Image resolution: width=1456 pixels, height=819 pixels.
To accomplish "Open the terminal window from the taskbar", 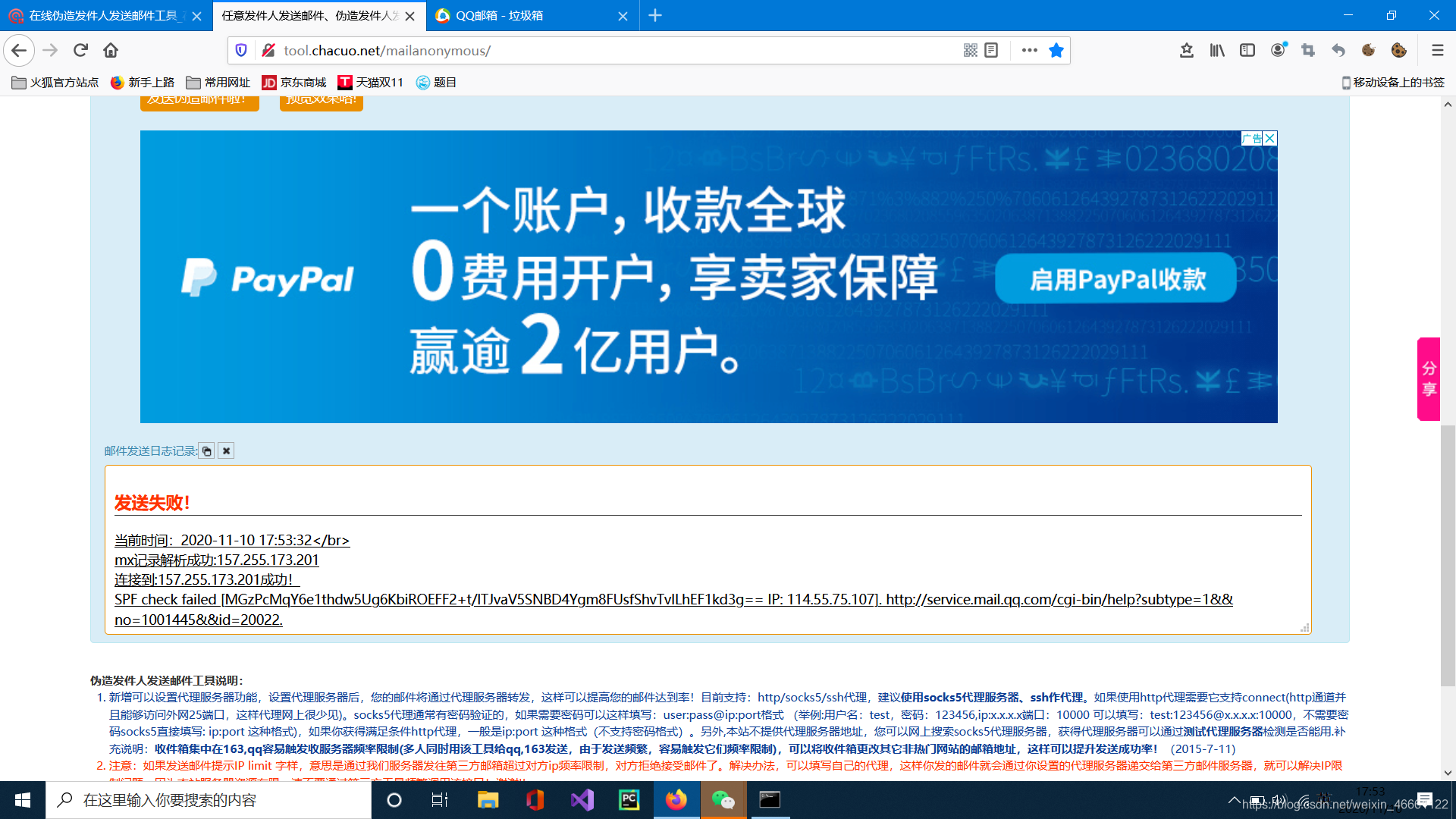I will point(770,800).
